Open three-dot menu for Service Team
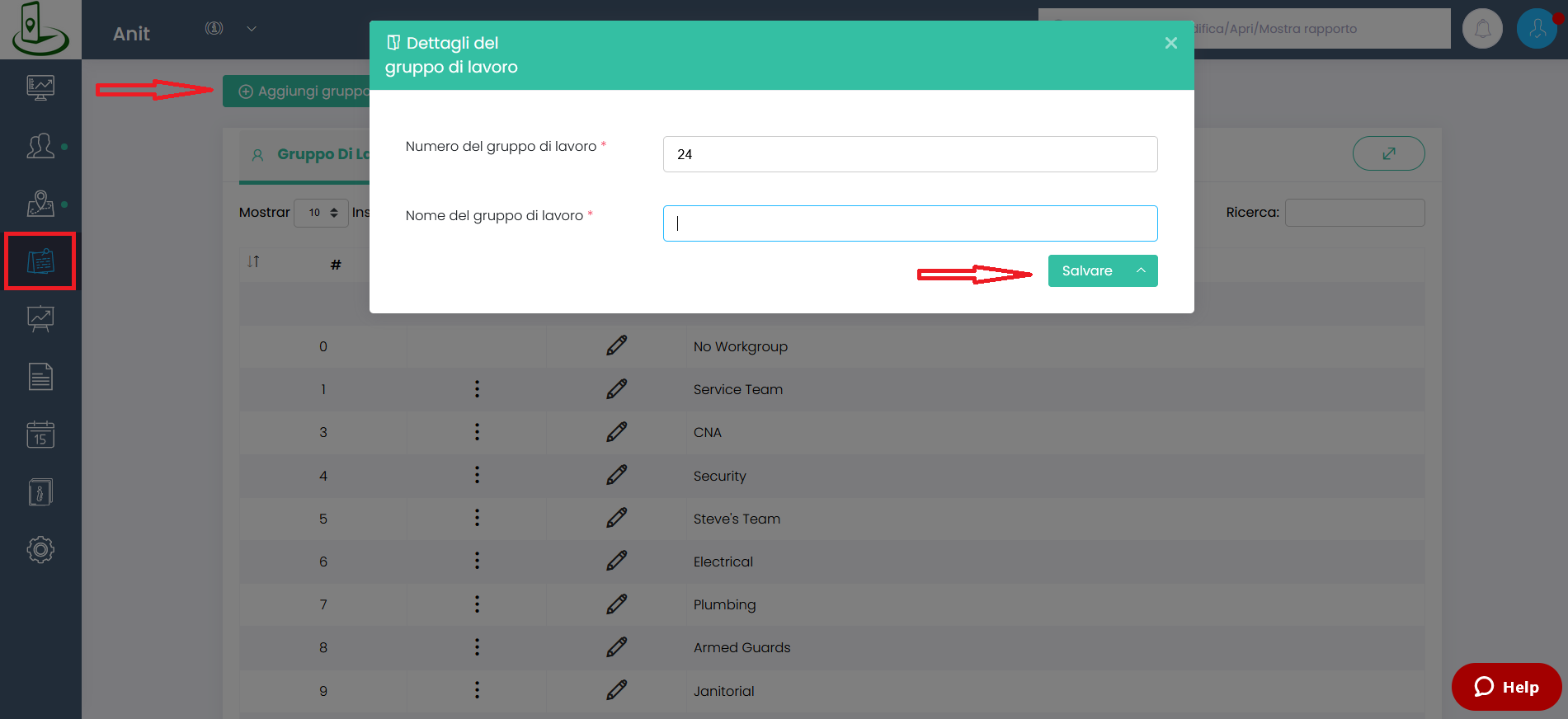The image size is (1568, 719). [x=477, y=389]
